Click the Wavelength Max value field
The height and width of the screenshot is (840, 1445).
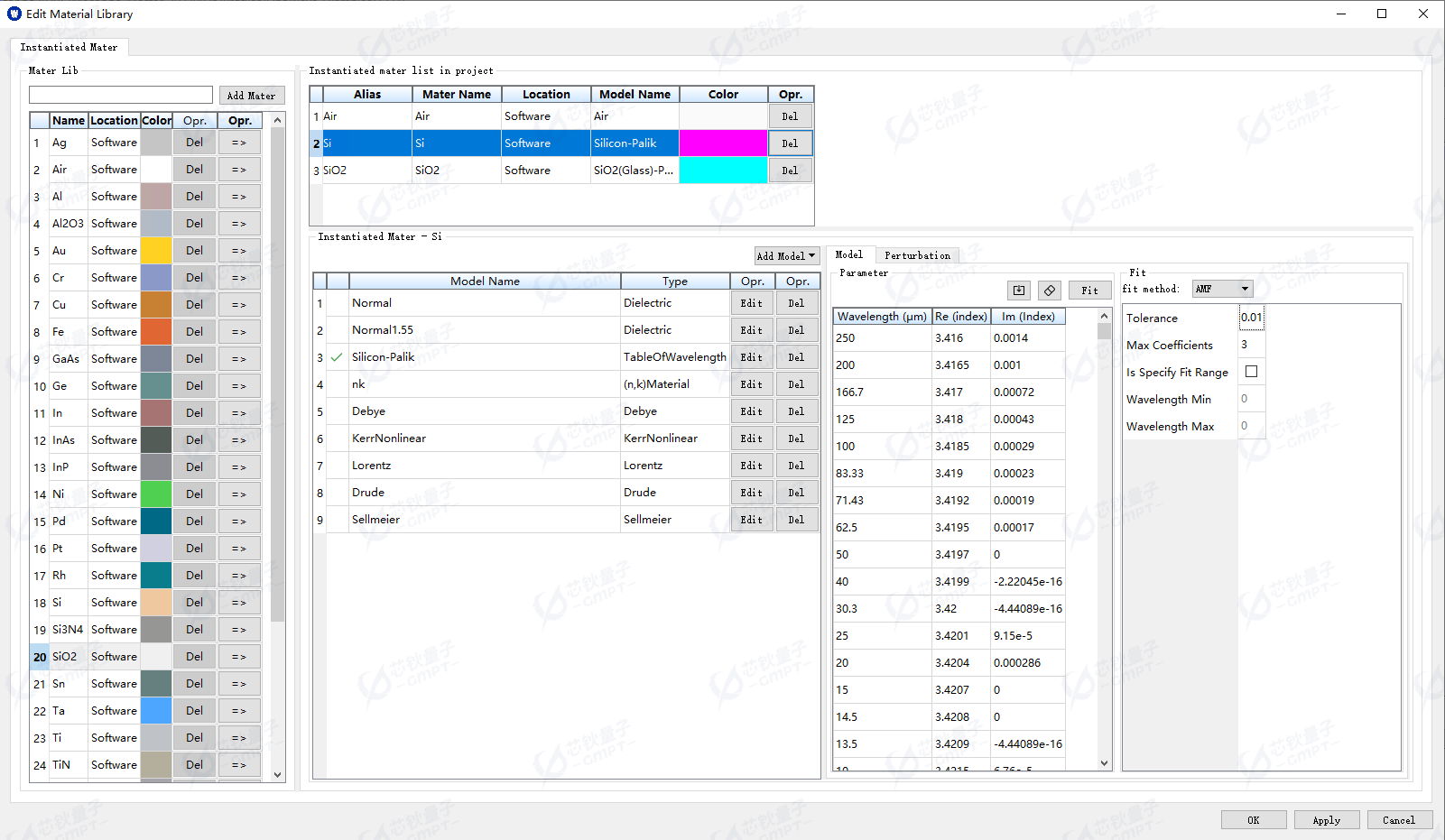(x=1251, y=426)
